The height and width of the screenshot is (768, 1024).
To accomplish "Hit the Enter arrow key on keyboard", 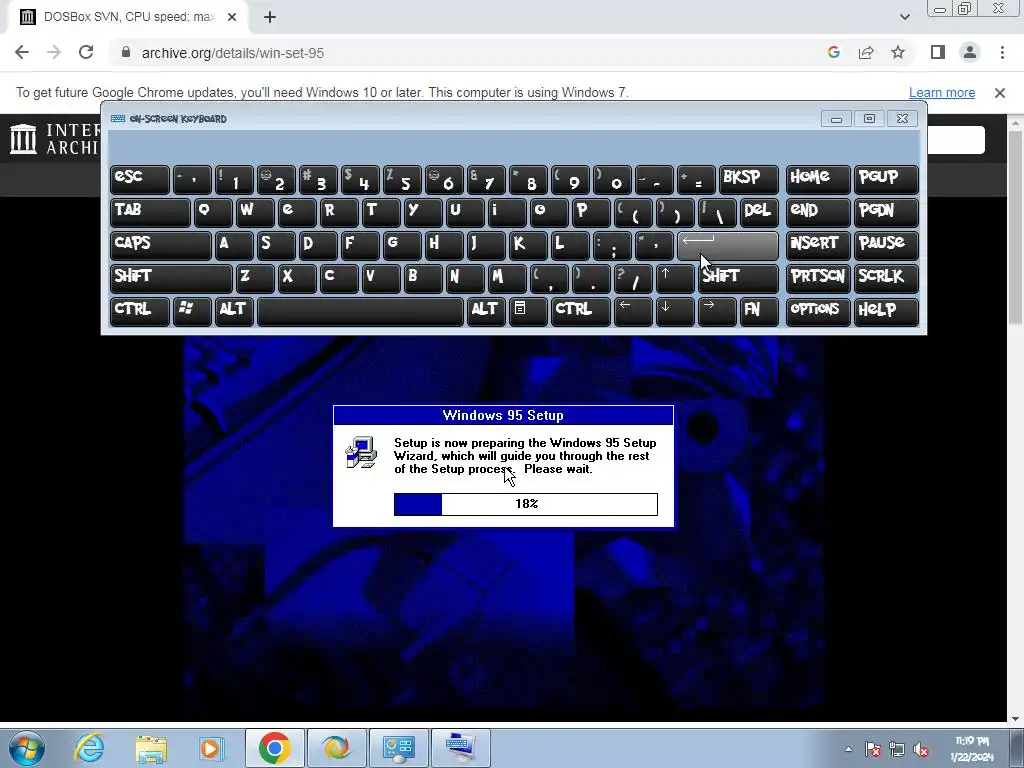I will 728,245.
